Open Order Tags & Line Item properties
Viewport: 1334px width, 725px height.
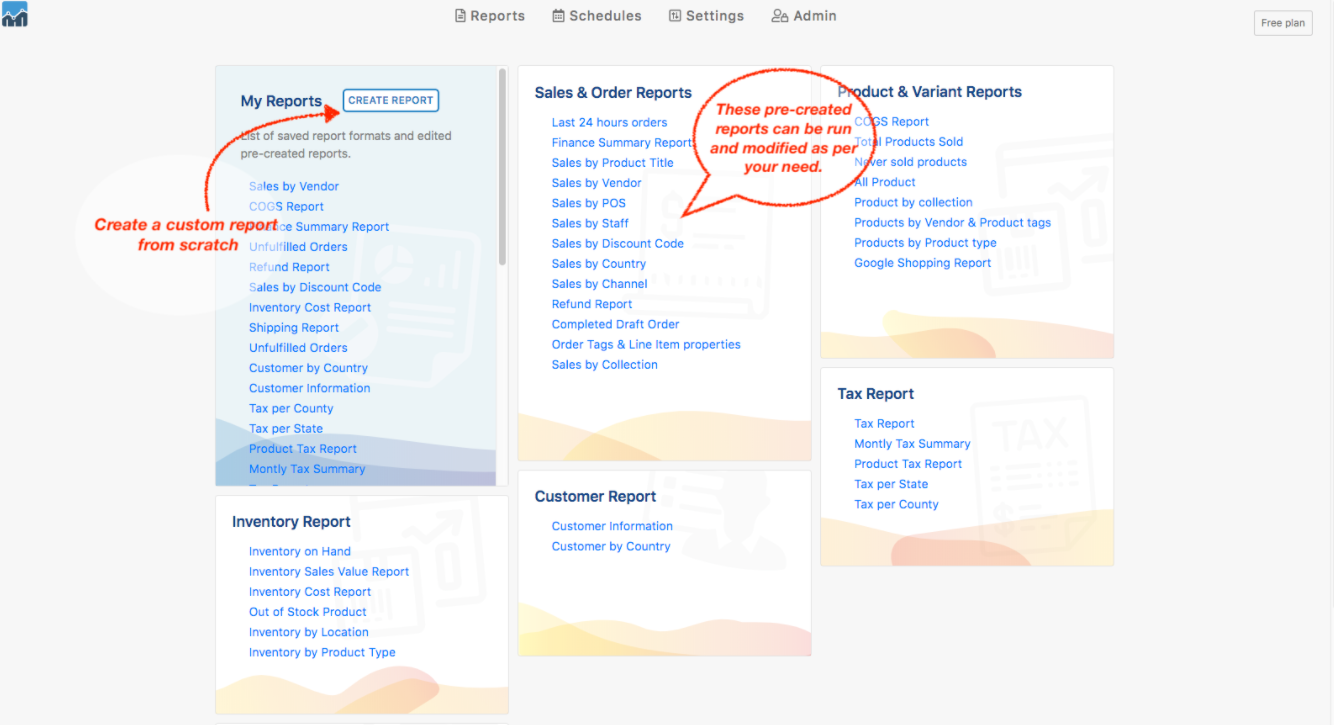[x=646, y=344]
